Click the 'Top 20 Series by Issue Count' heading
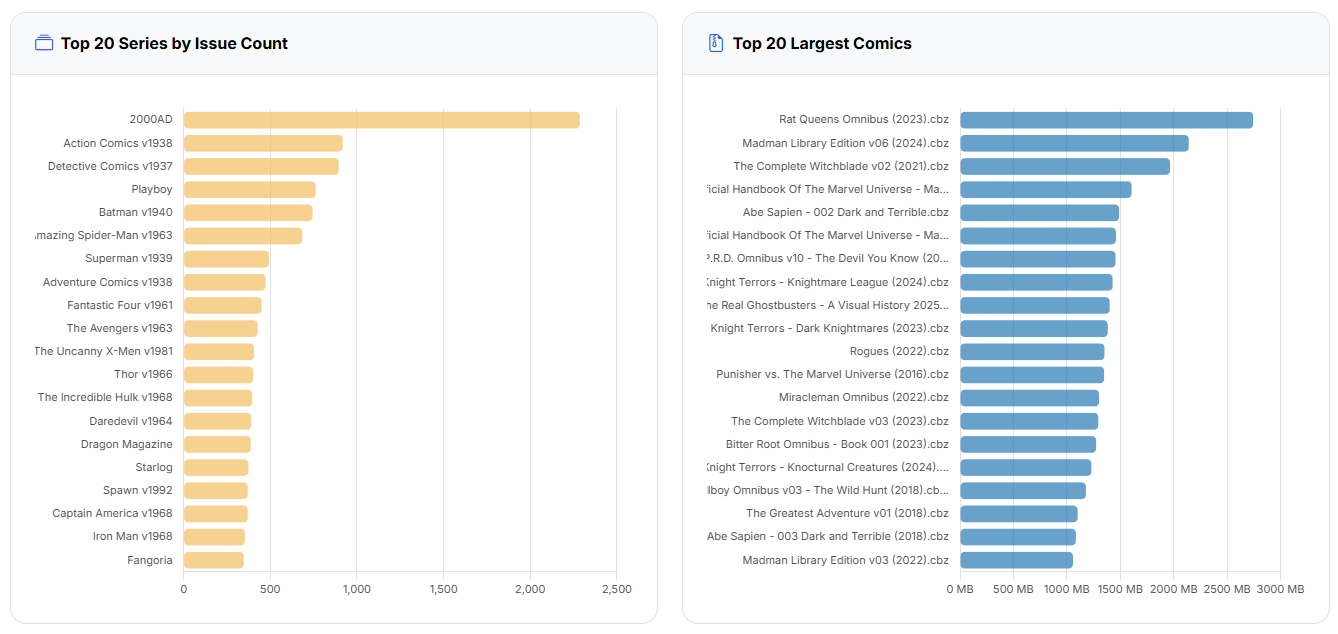This screenshot has height=634, width=1338. pos(174,43)
